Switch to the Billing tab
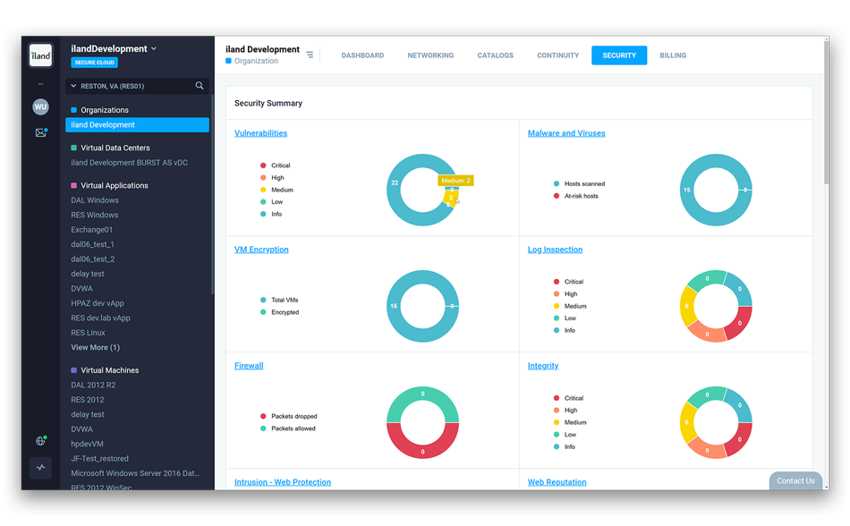Viewport: 850px width, 526px height. [673, 55]
